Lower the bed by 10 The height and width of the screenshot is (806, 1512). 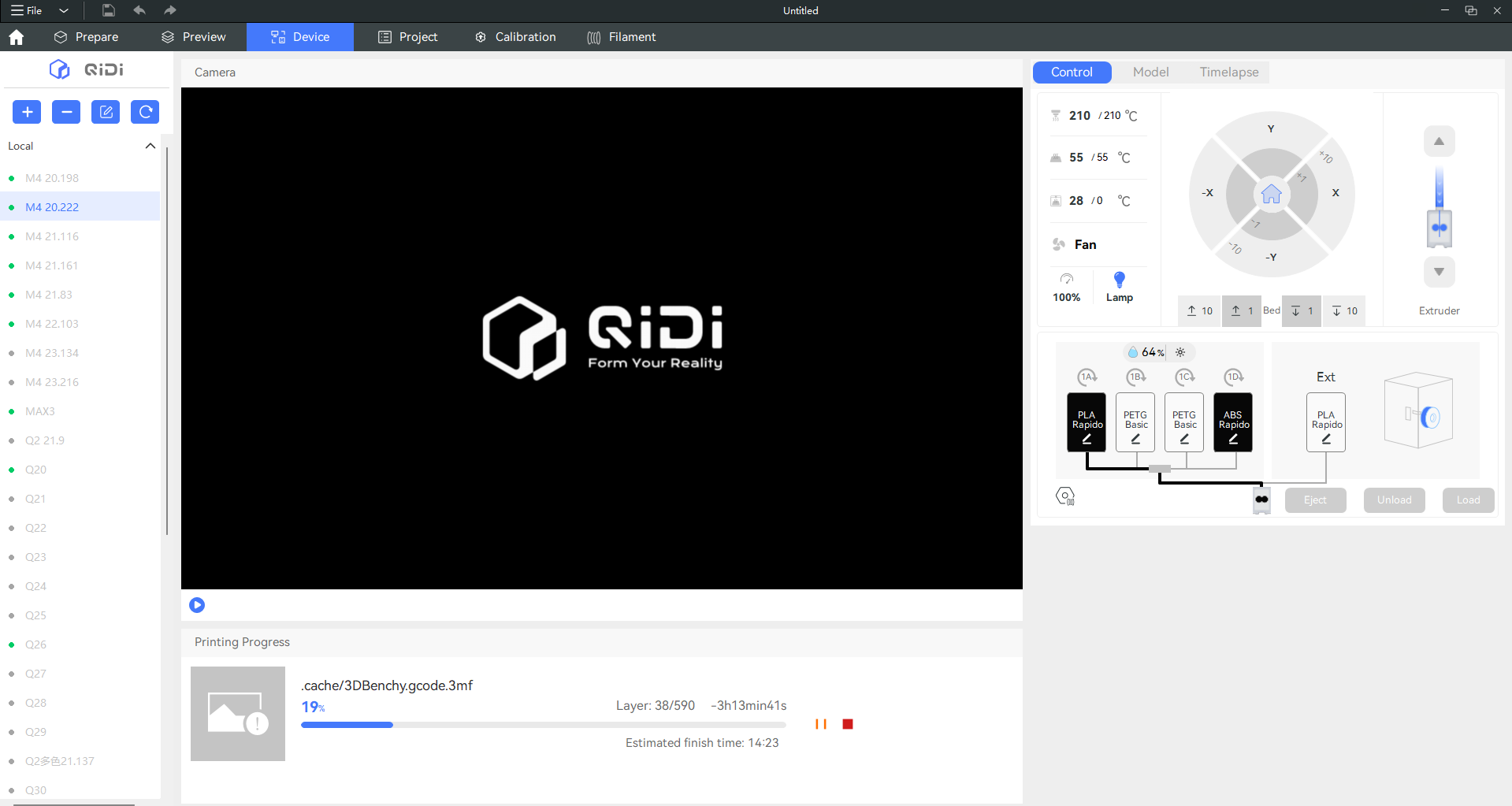click(1344, 311)
